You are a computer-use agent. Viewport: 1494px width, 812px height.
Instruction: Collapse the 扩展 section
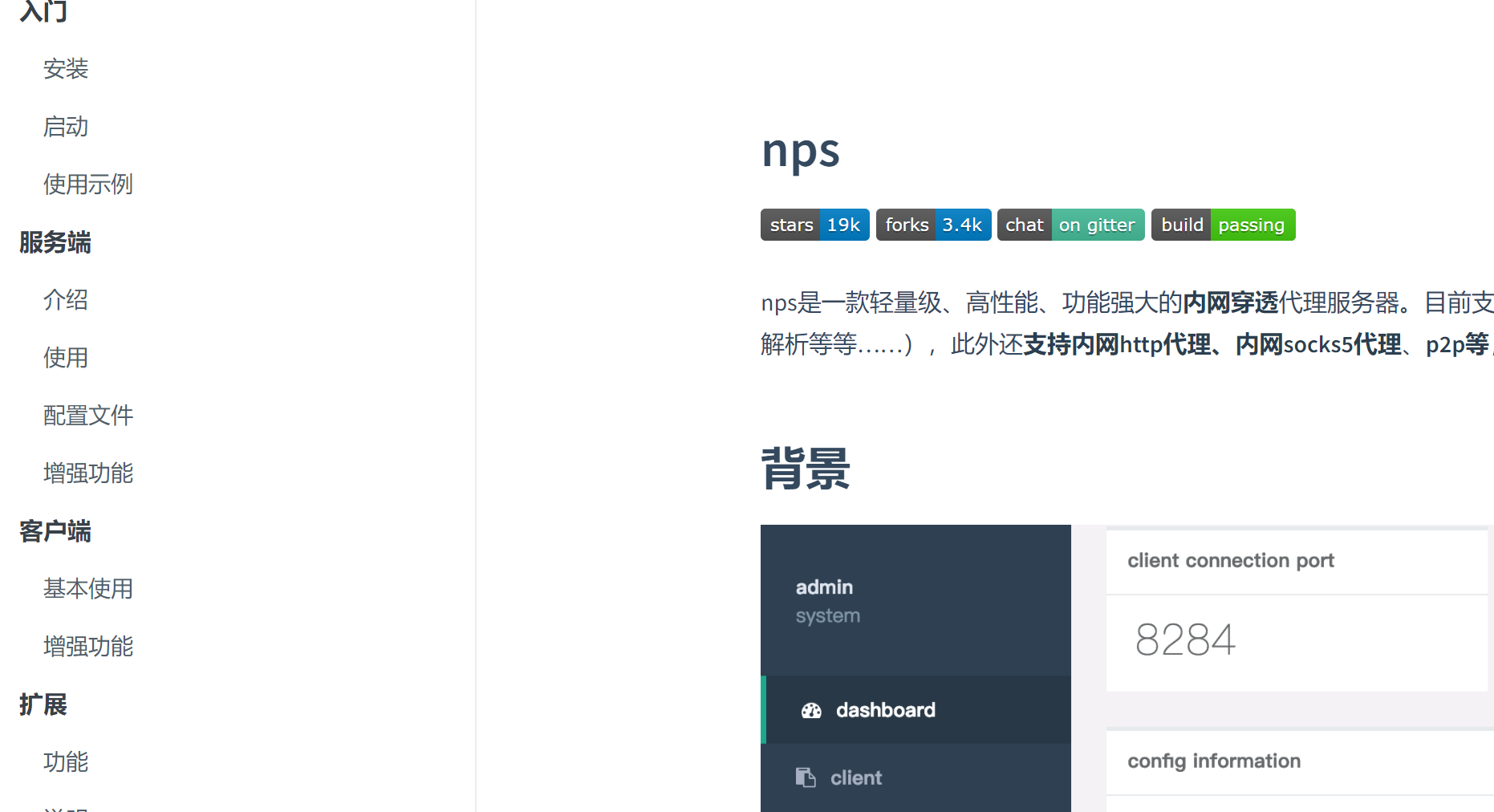[x=42, y=705]
